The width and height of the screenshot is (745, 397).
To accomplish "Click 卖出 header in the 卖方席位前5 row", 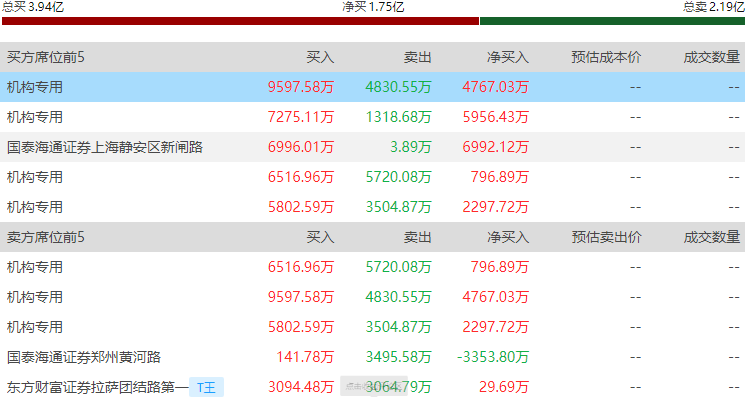I will [418, 237].
